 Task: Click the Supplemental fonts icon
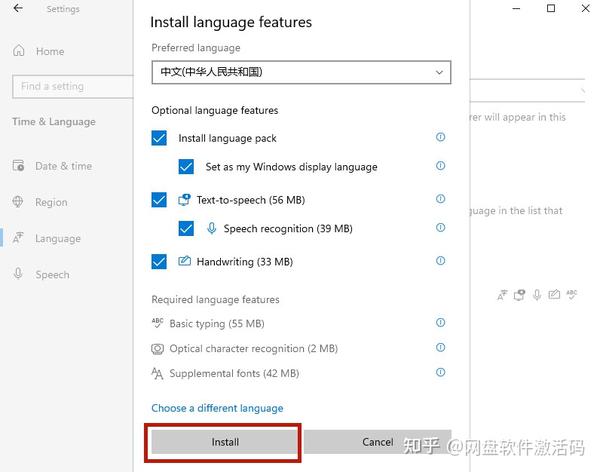(x=157, y=373)
